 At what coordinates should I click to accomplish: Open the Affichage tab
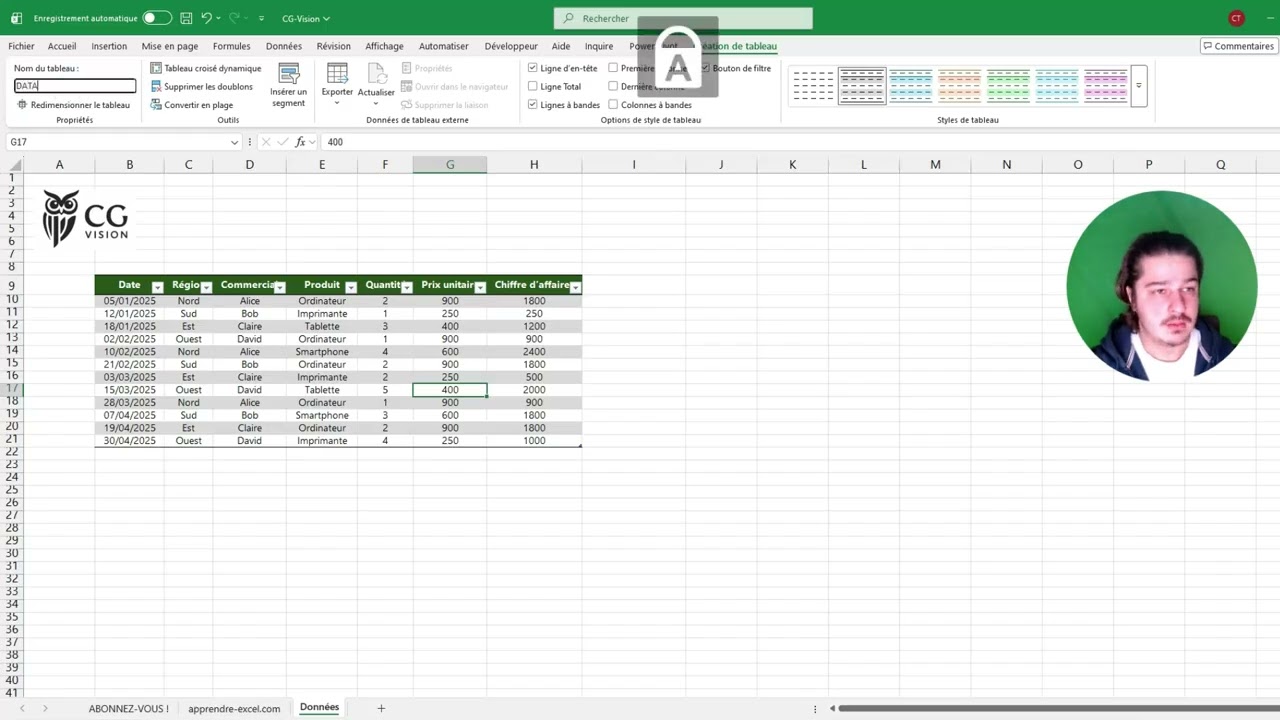(384, 46)
